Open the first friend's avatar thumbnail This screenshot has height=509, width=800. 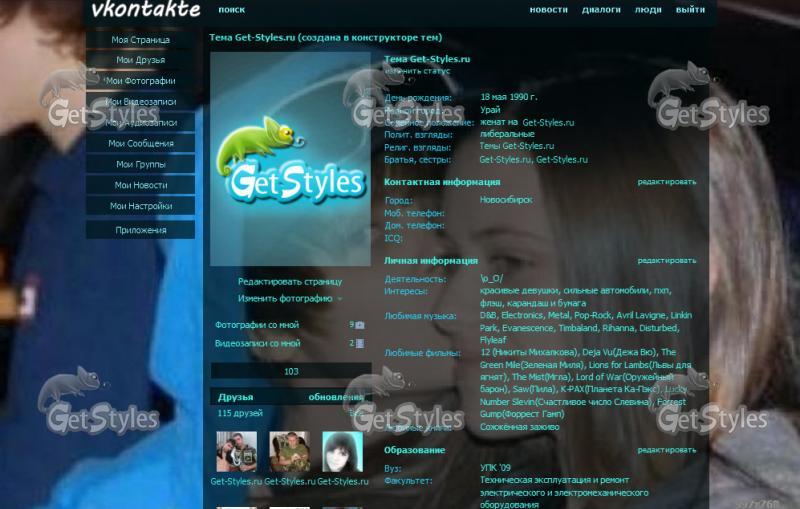tap(237, 452)
